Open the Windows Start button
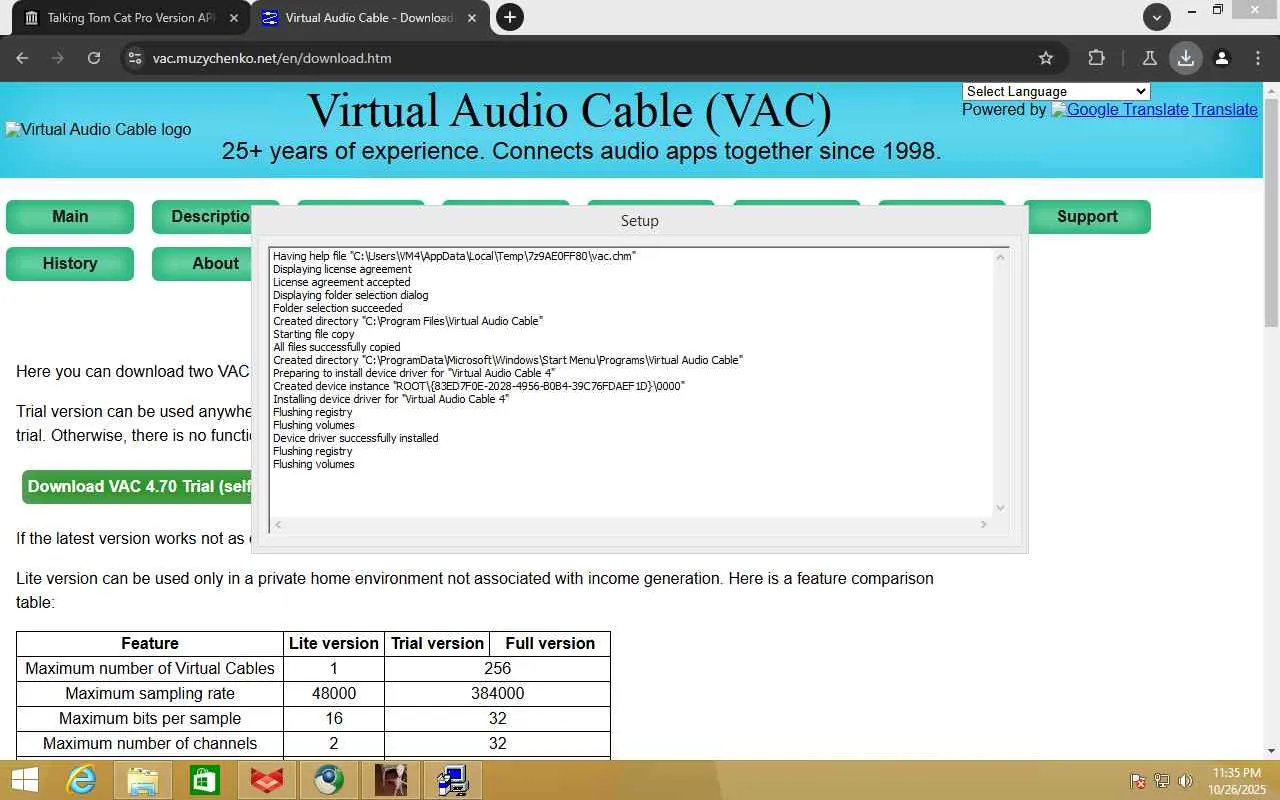1280x800 pixels. (x=24, y=780)
